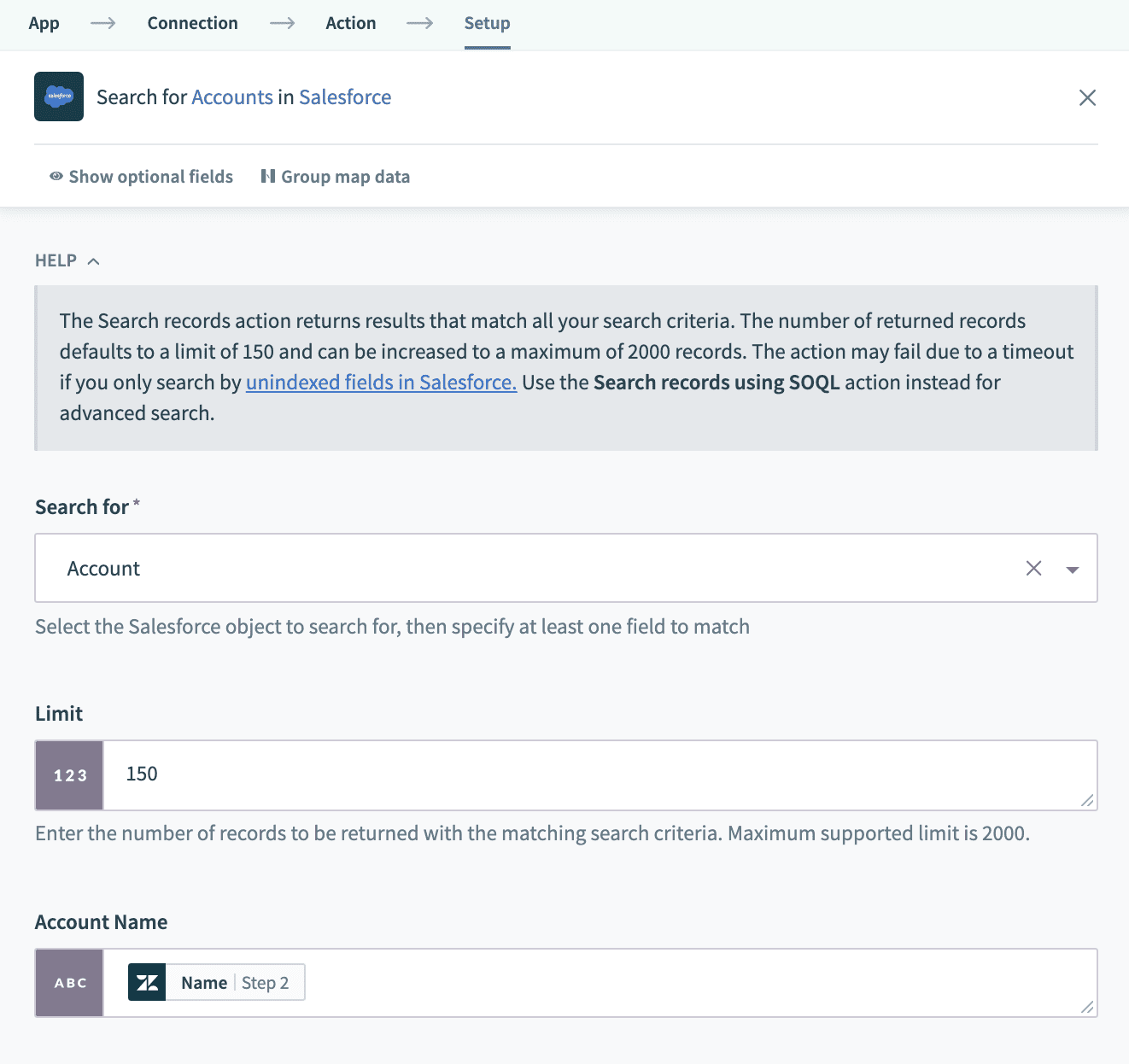This screenshot has height=1064, width=1129.
Task: Click the ABC text type icon
Action: click(x=70, y=983)
